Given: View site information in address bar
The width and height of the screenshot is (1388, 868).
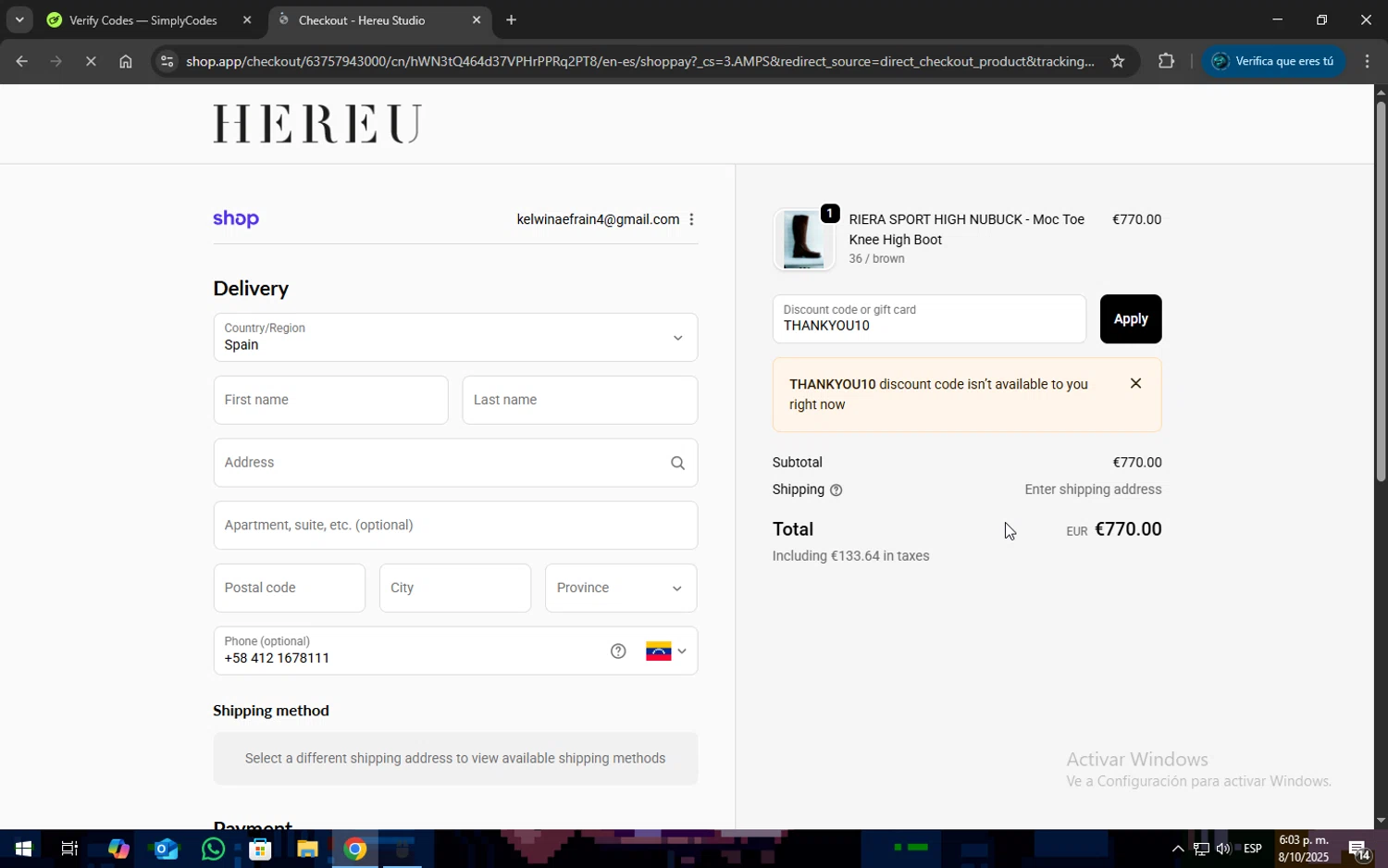Looking at the screenshot, I should tap(167, 61).
